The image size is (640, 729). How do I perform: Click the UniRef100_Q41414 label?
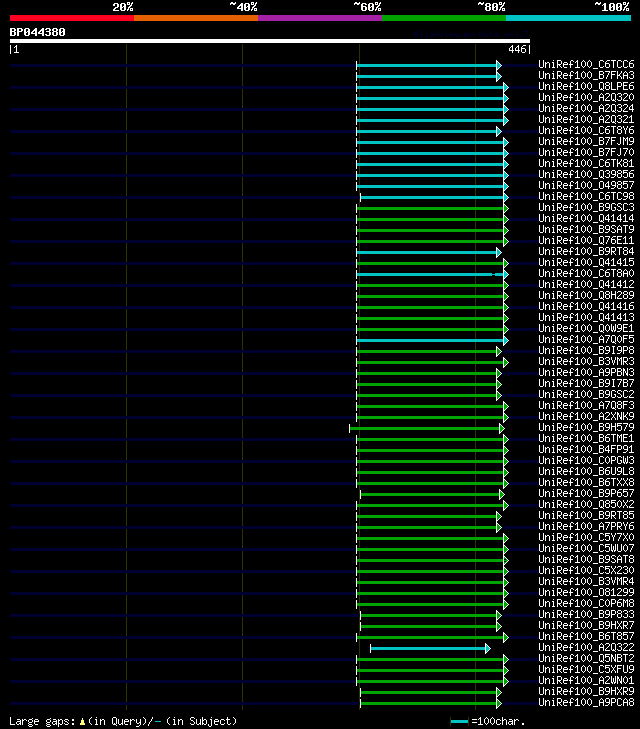(586, 219)
